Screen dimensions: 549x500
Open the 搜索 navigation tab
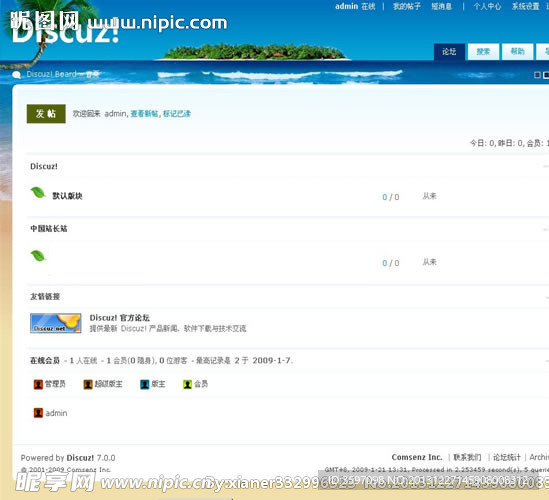[x=483, y=52]
